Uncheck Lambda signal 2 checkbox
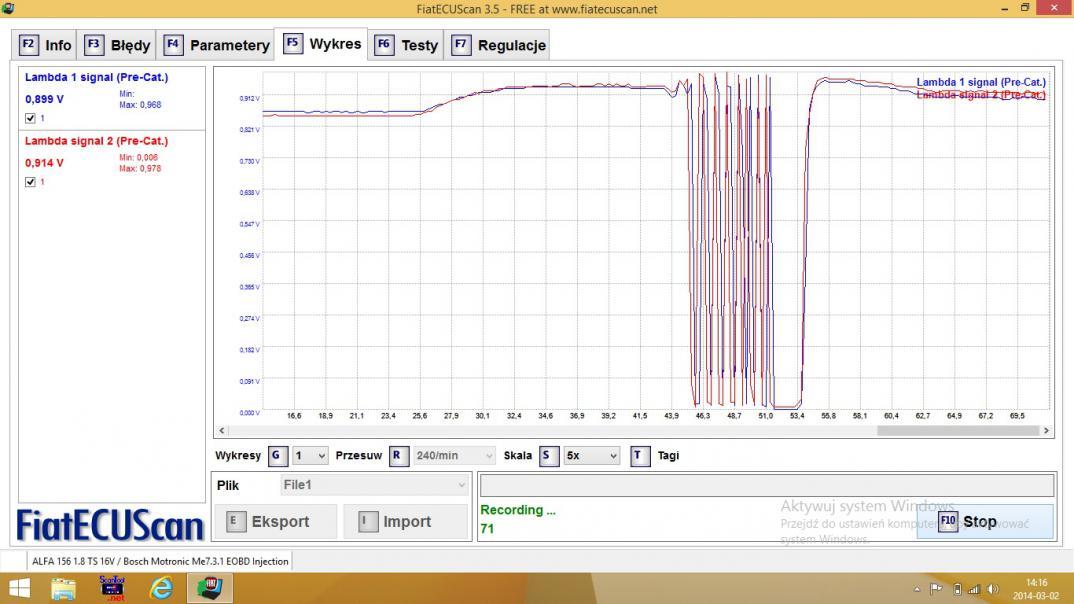The image size is (1074, 604). tap(30, 182)
